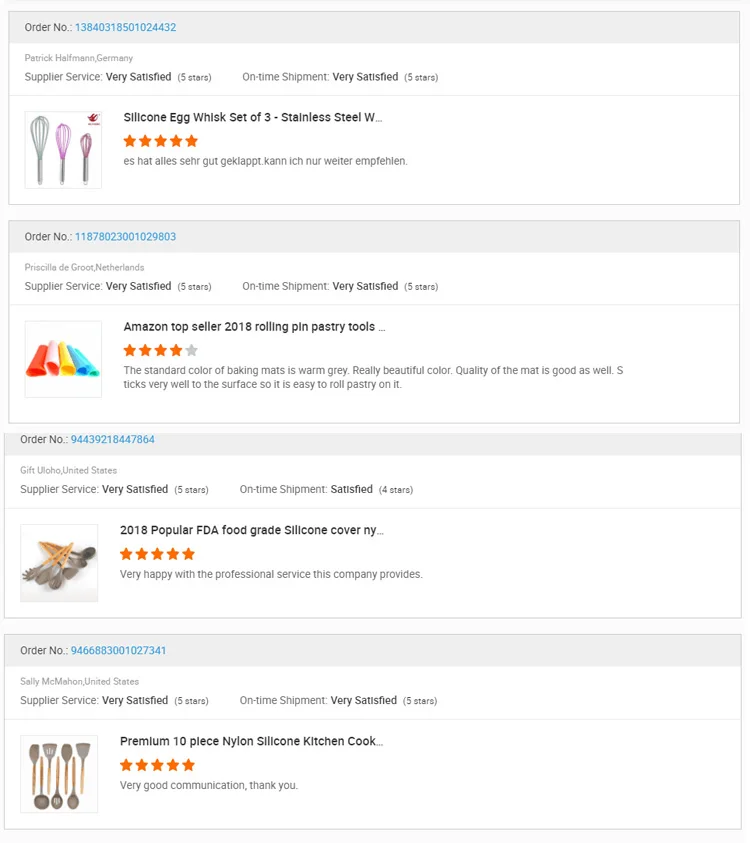Click the five-star rating under egg whisk
This screenshot has width=750, height=843.
coord(160,141)
